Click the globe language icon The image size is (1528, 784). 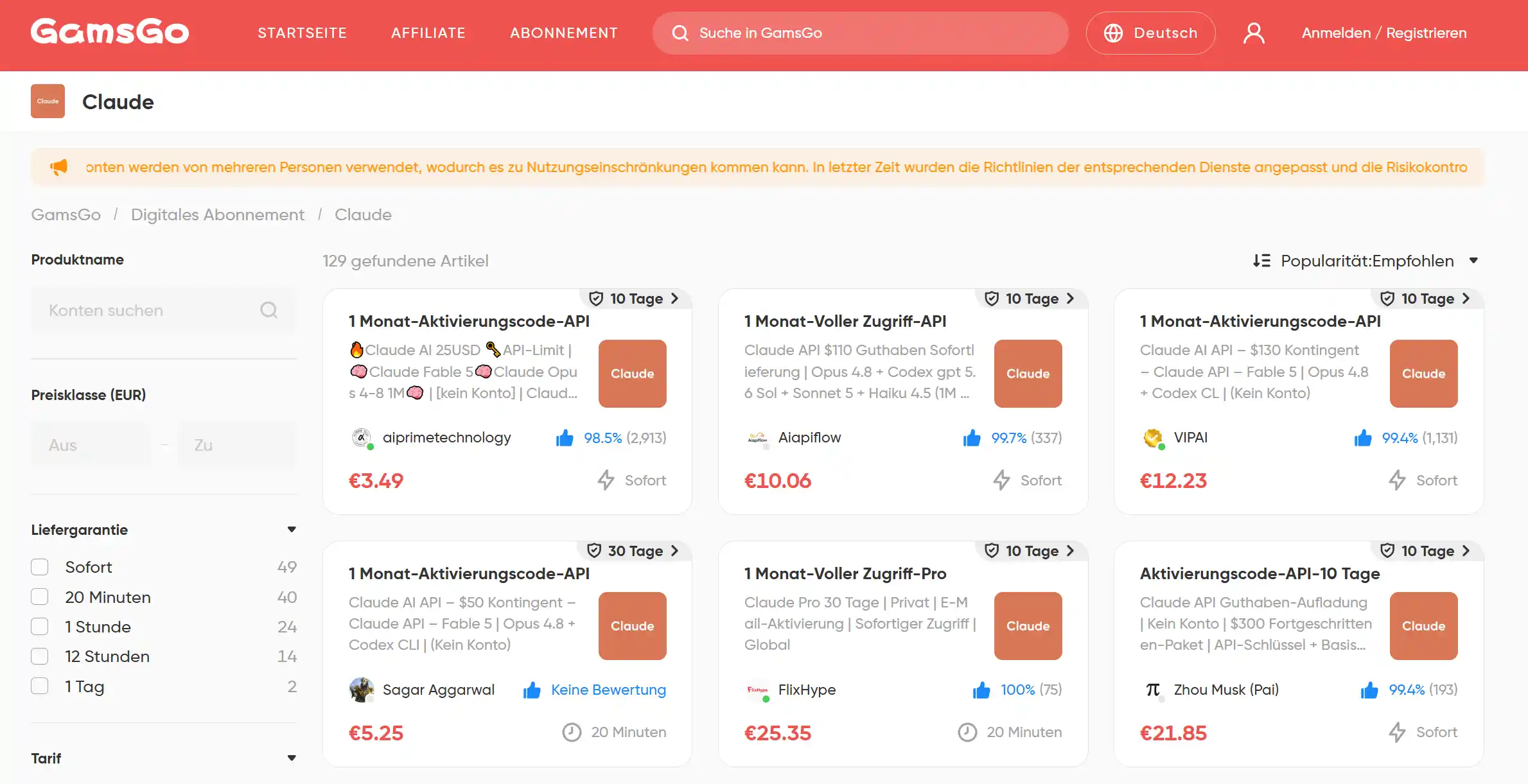[x=1113, y=33]
